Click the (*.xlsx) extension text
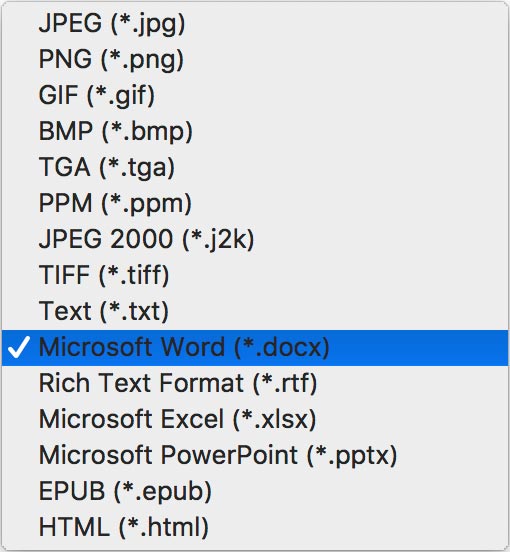 tap(275, 420)
